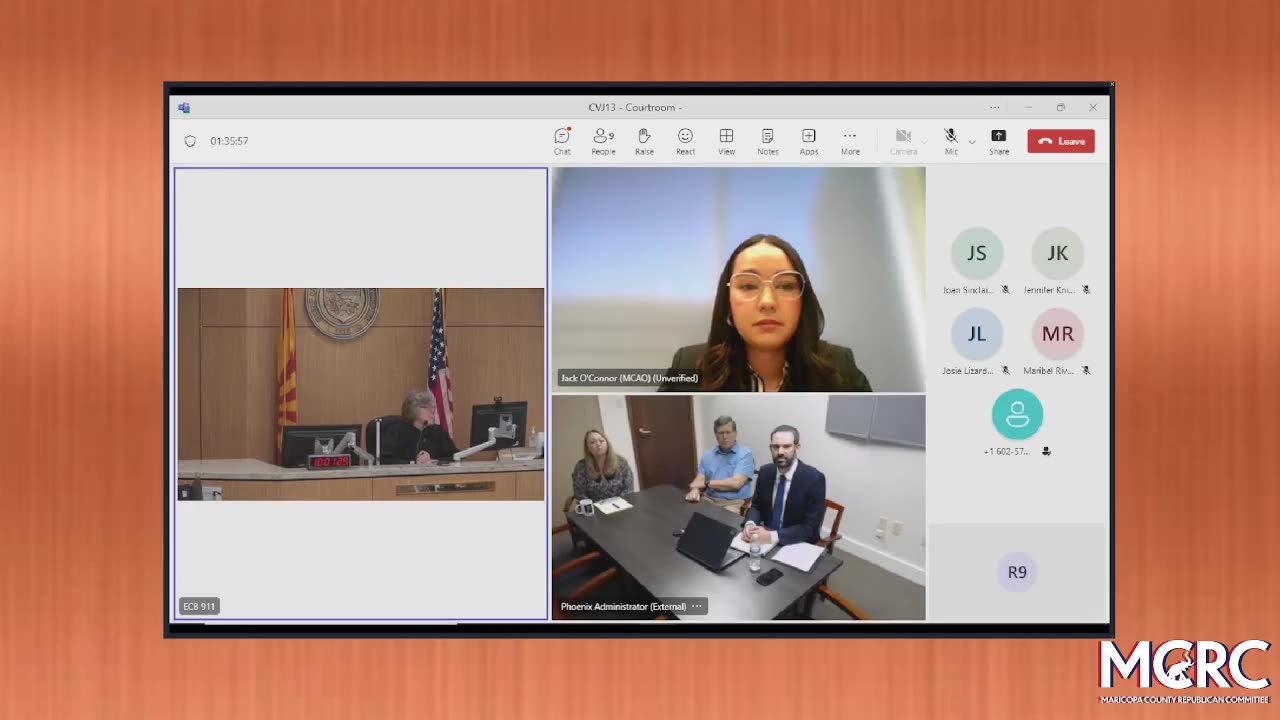Expand the Camera options chevron
1280x720 pixels.
click(925, 142)
